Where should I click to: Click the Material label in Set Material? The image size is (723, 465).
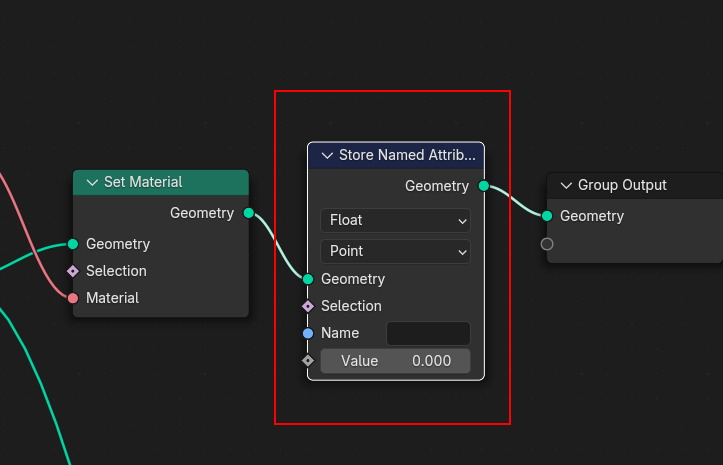(113, 298)
